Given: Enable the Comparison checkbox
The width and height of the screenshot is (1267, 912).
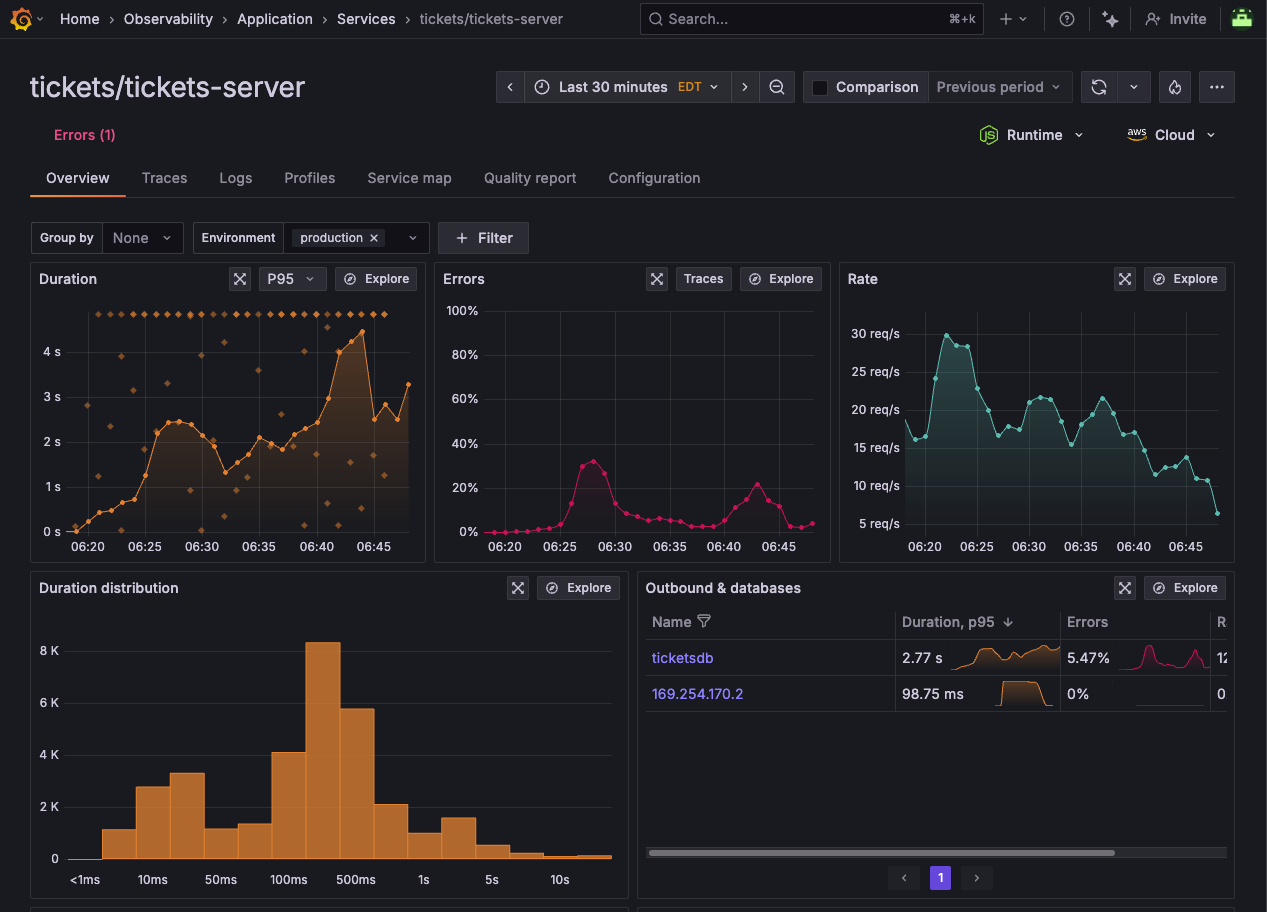Looking at the screenshot, I should (x=820, y=87).
